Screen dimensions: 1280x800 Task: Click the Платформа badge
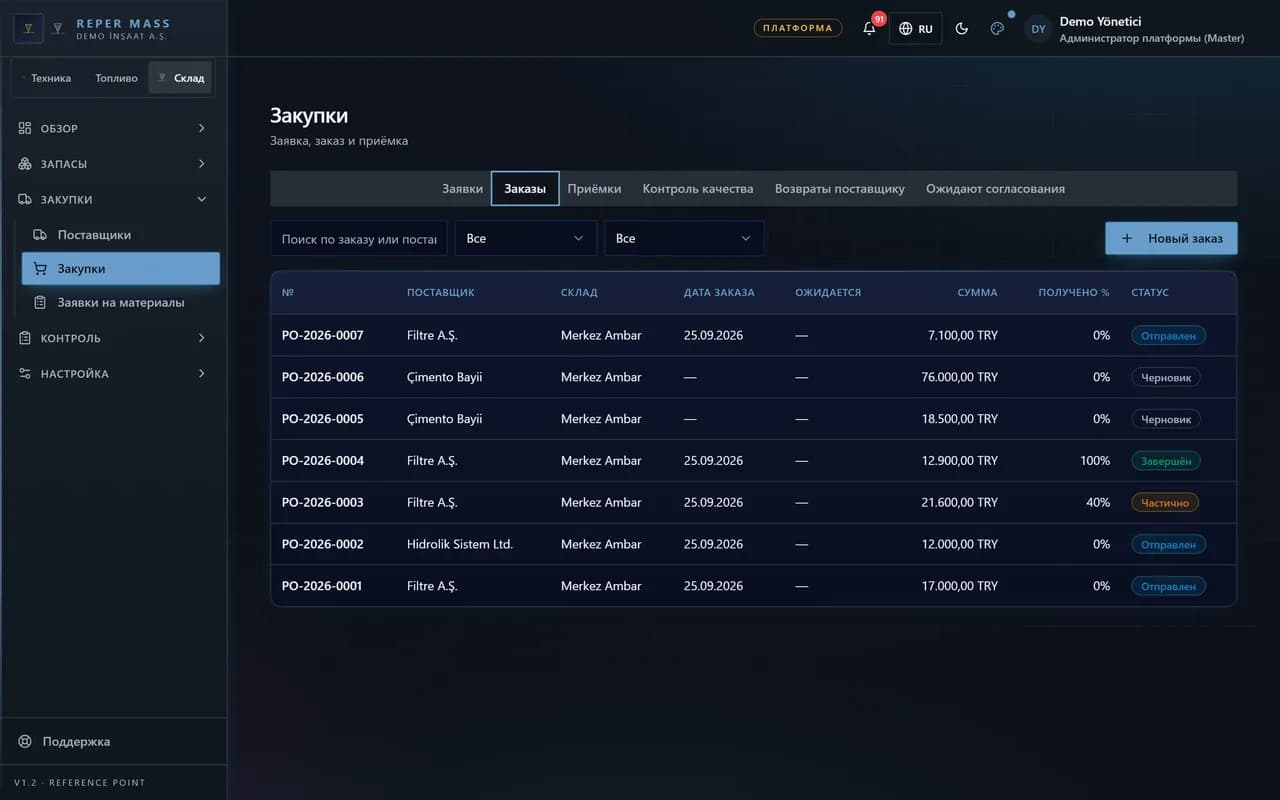[x=797, y=28]
